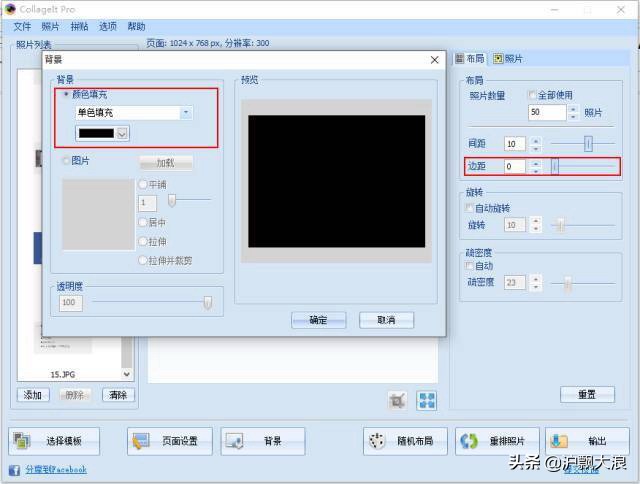Select the 图片 radio button
Screen dimensions: 640x484
(x=66, y=161)
